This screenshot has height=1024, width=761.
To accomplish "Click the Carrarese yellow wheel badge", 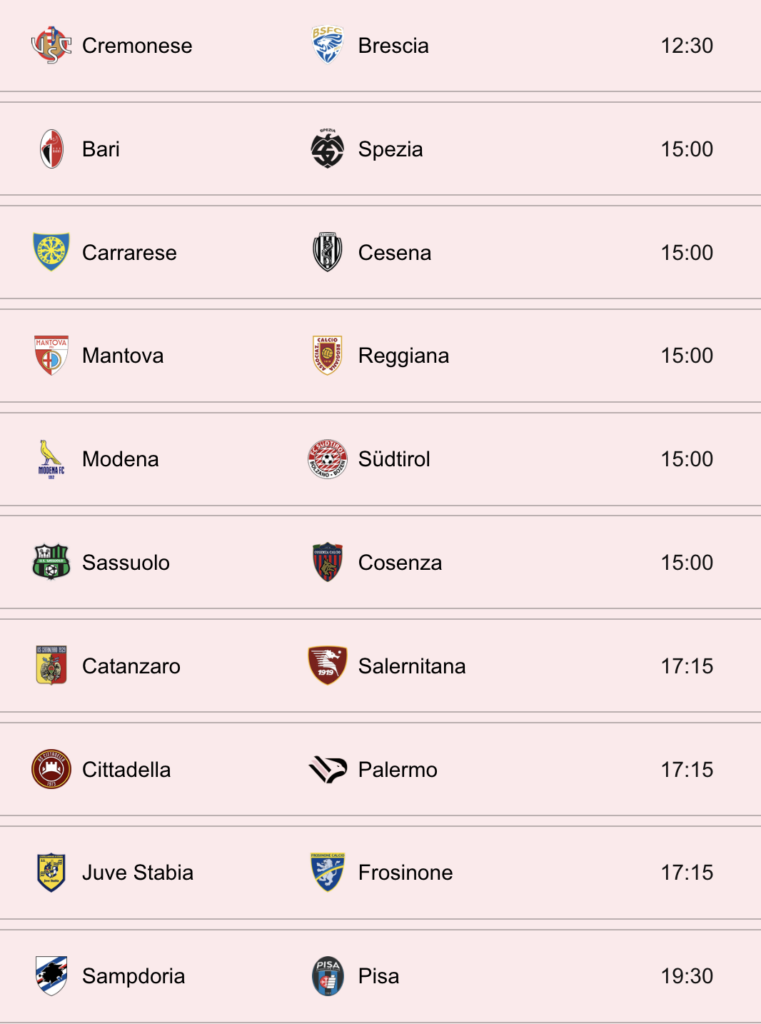I will (x=51, y=252).
